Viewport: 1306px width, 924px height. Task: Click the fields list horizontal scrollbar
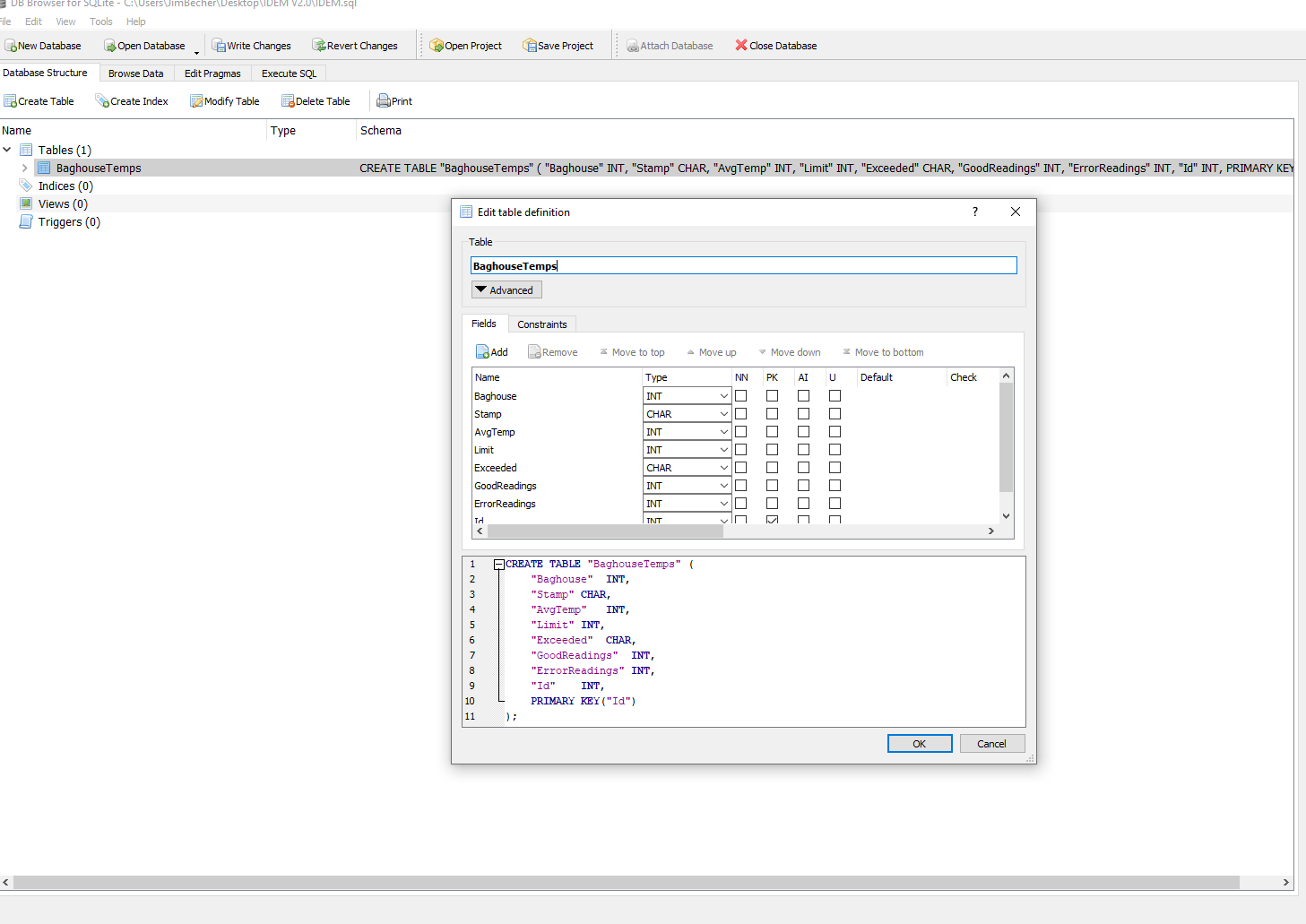tap(605, 531)
